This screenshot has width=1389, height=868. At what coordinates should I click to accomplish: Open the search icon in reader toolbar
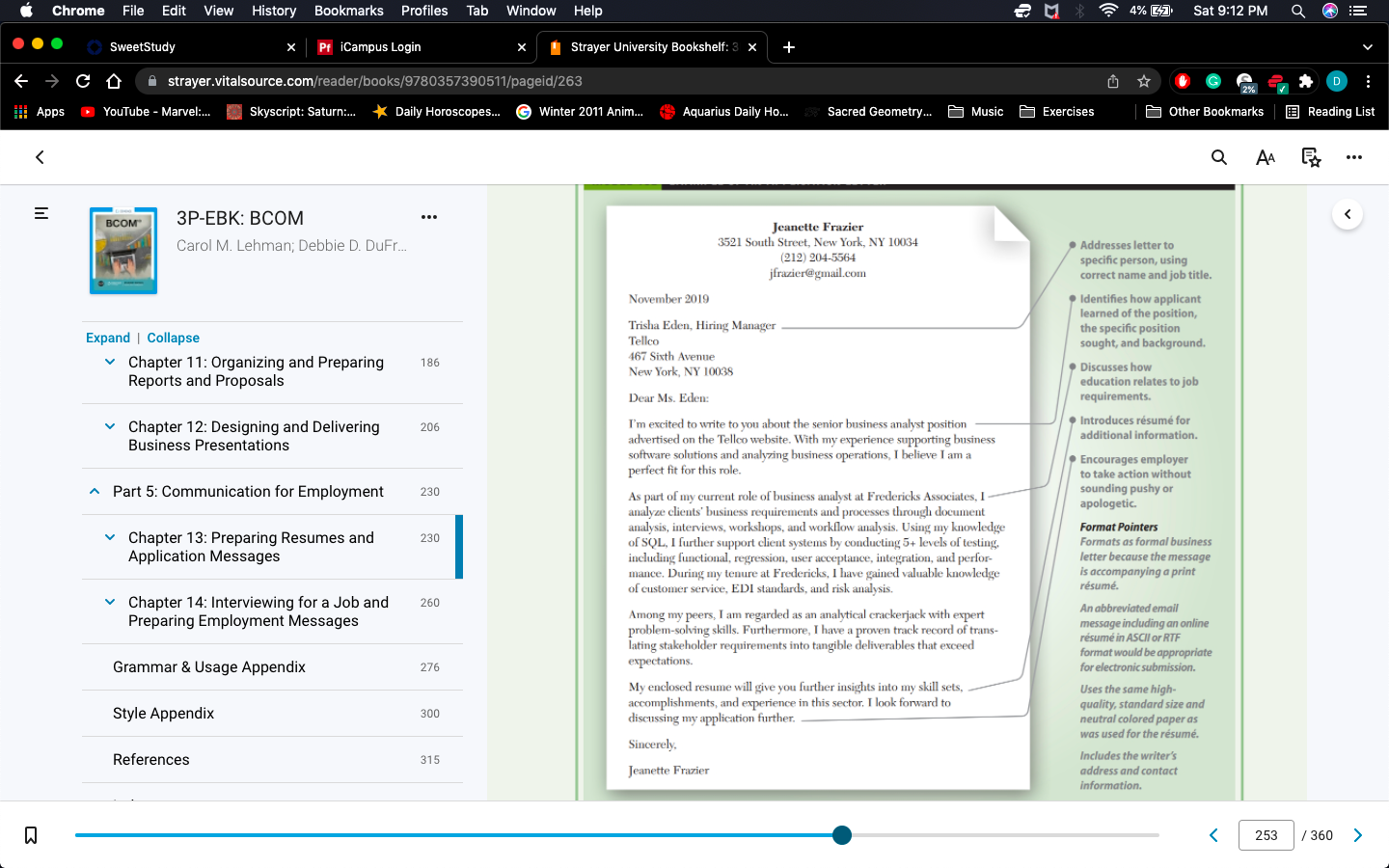(1219, 157)
